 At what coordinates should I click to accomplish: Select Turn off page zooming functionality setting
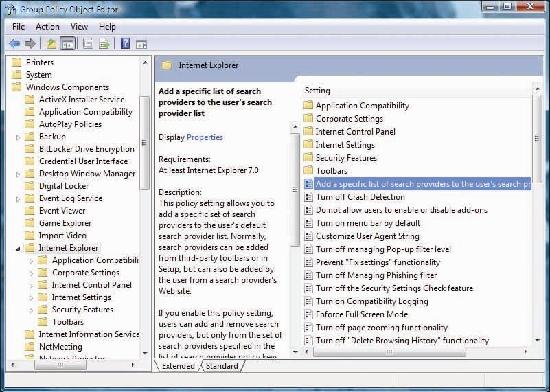click(x=382, y=327)
